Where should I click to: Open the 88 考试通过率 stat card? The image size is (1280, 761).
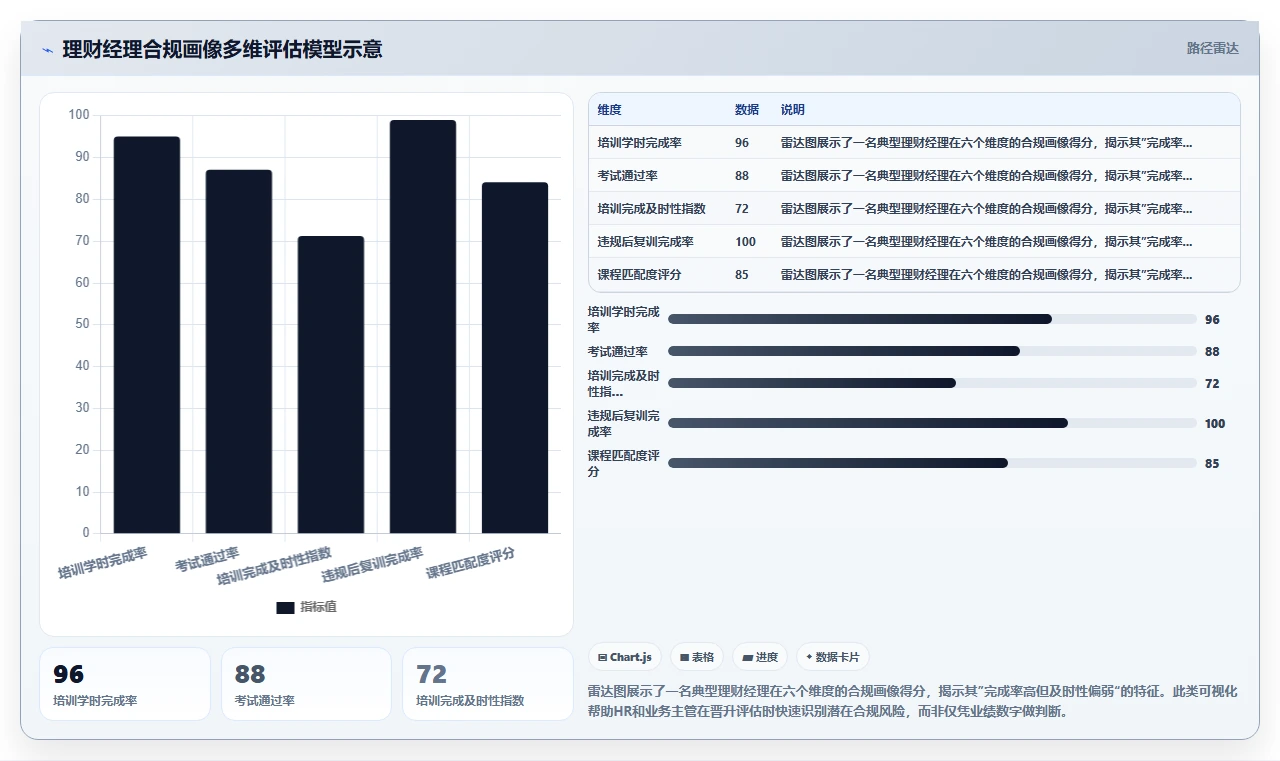pyautogui.click(x=306, y=684)
